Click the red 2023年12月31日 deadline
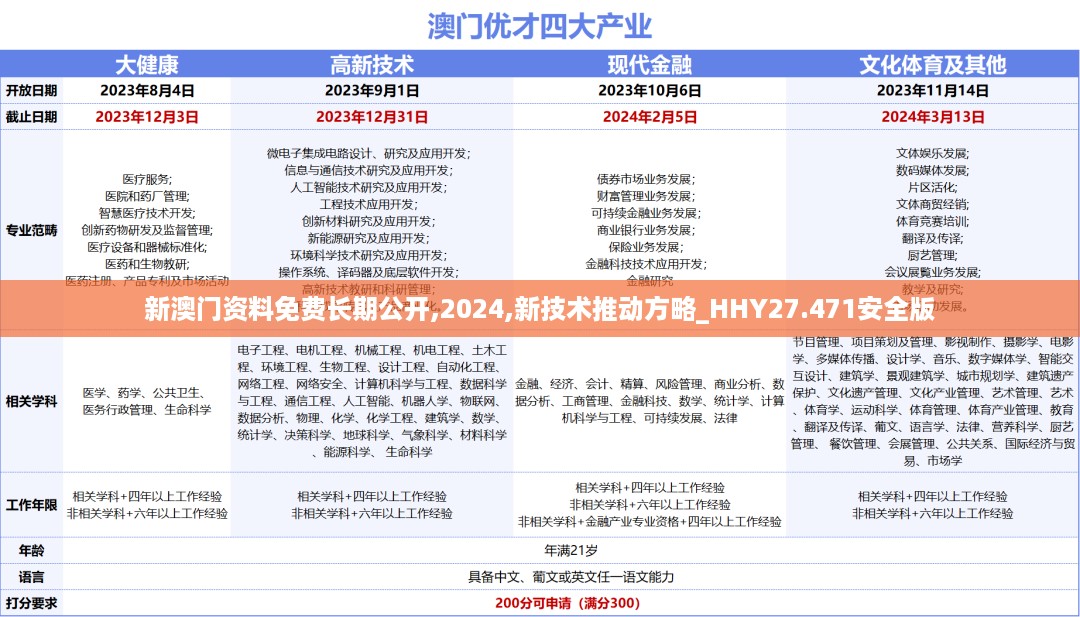The image size is (1080, 617). (371, 116)
